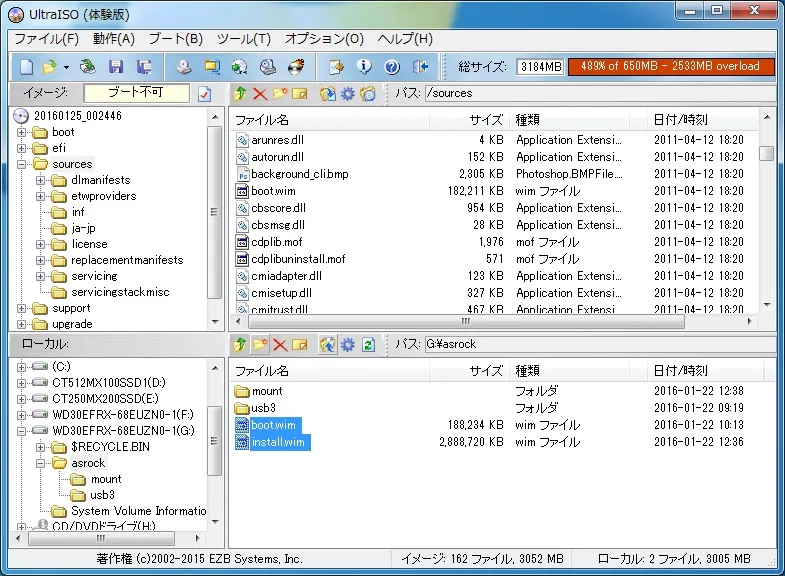
Task: Expand the support folder node
Action: tap(21, 309)
